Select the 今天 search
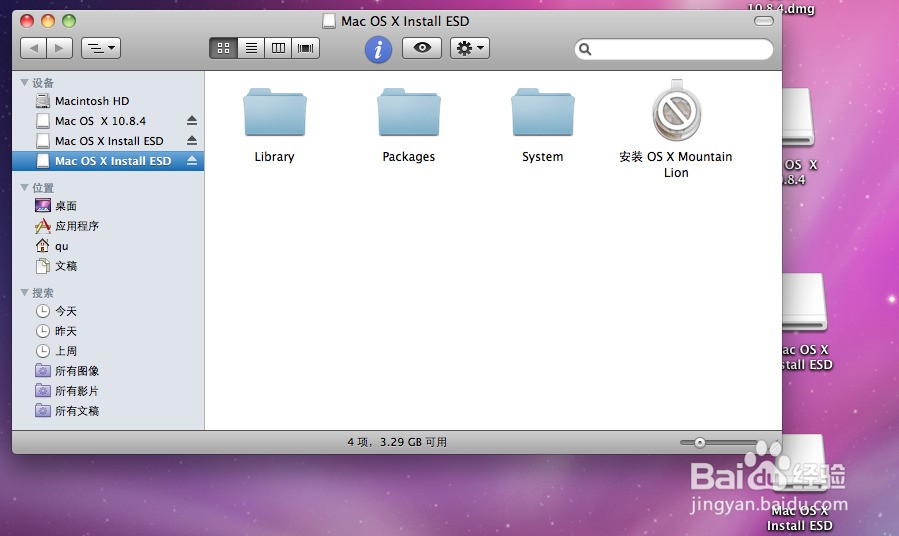Image resolution: width=899 pixels, height=536 pixels. [108, 311]
